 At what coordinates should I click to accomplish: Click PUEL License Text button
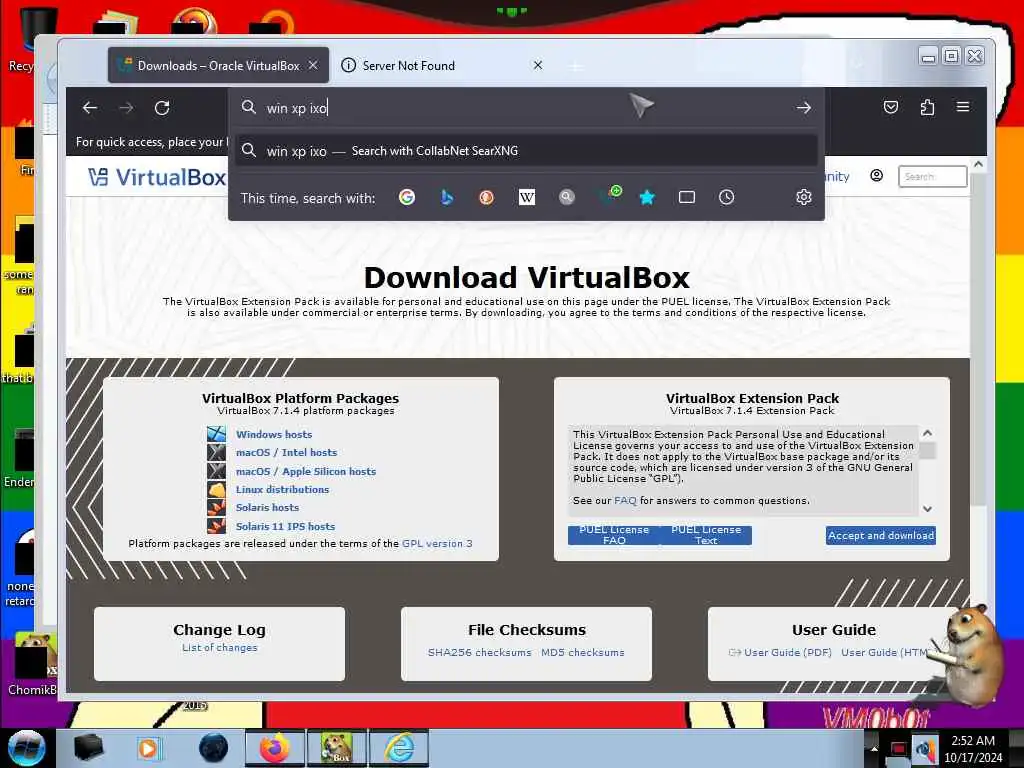click(706, 535)
